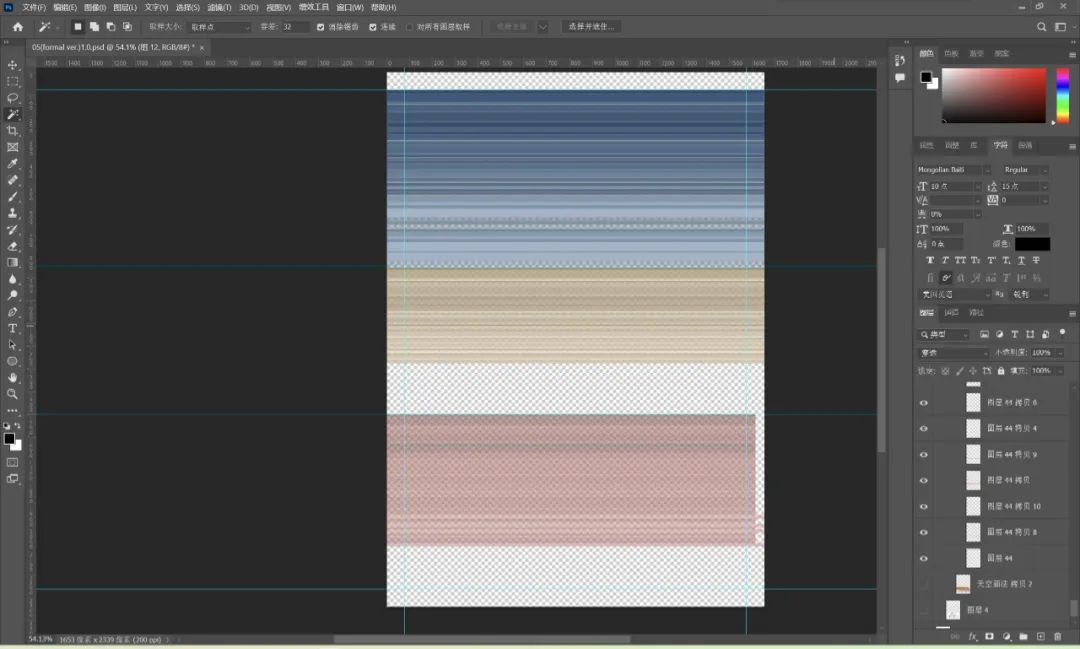Open the layer blend mode dropdown
This screenshot has height=649, width=1080.
point(953,353)
